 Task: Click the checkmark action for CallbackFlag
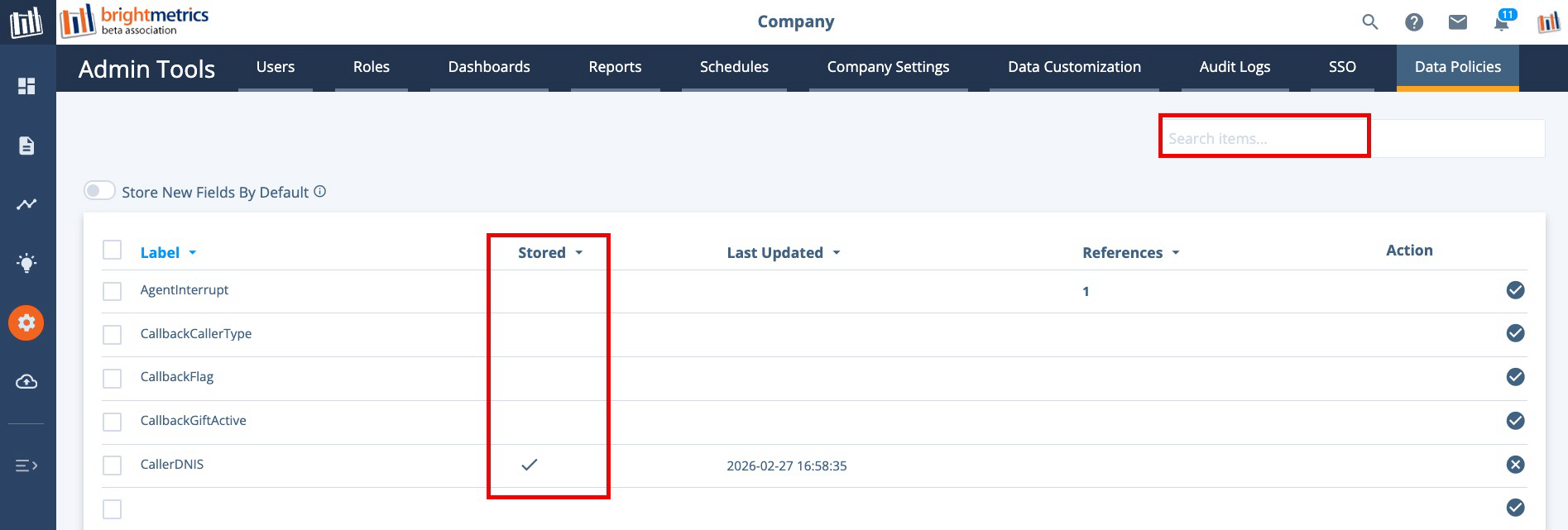coord(1515,377)
